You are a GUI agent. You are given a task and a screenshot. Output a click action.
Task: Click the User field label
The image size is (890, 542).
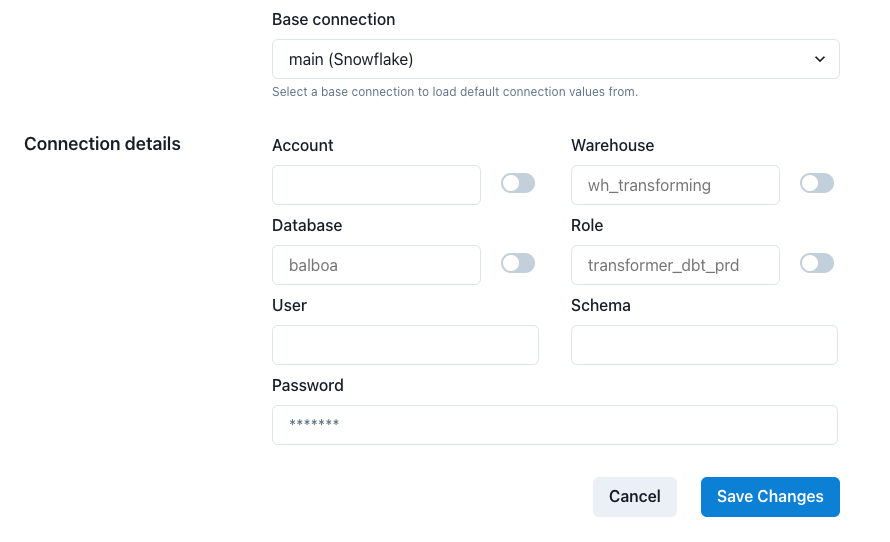click(289, 305)
